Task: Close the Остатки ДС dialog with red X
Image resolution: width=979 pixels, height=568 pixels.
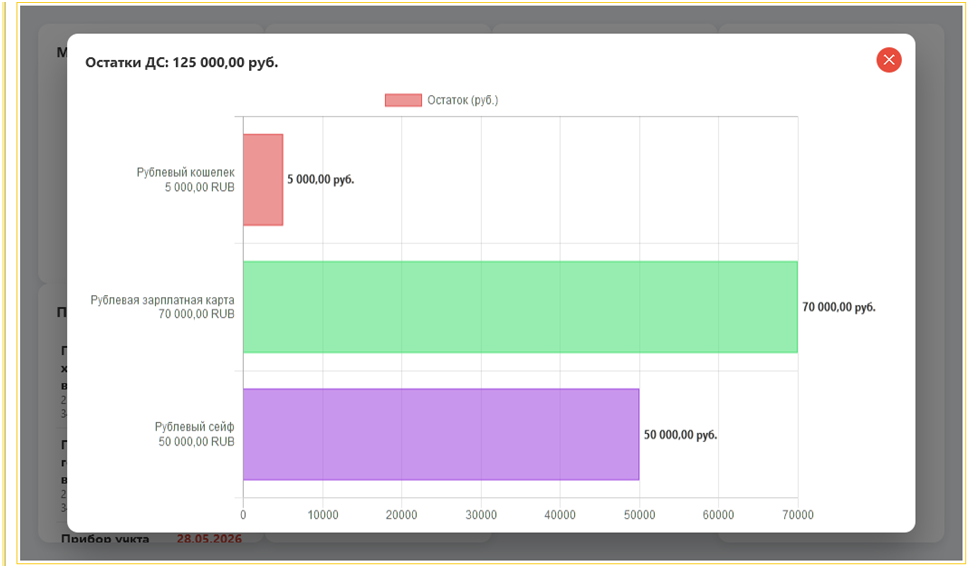Action: (888, 60)
